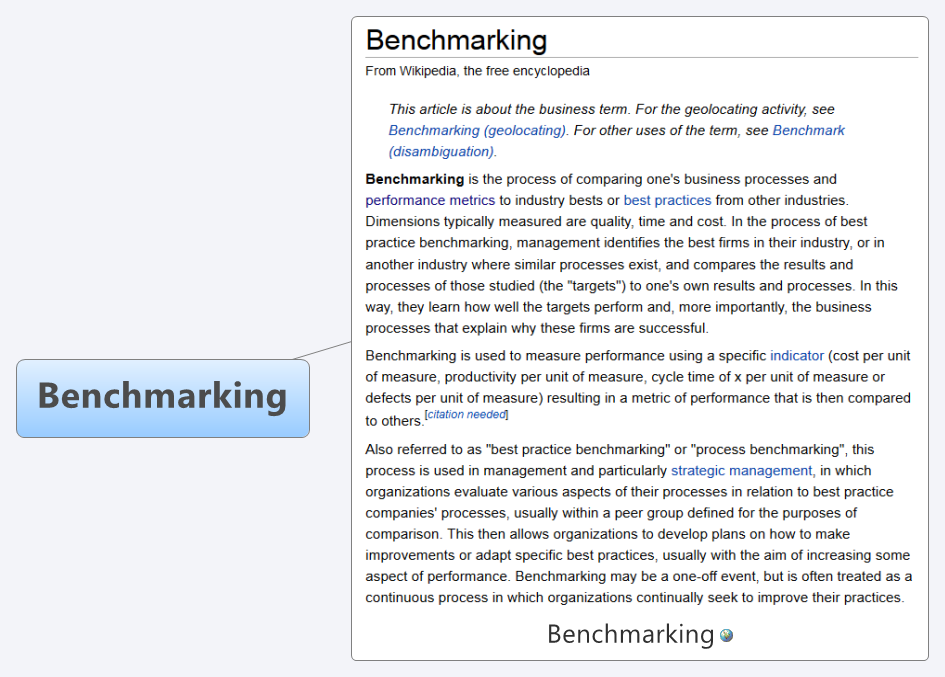Select the blue Benchmarking mind map node
Viewport: 945px width, 677px height.
pyautogui.click(x=163, y=398)
